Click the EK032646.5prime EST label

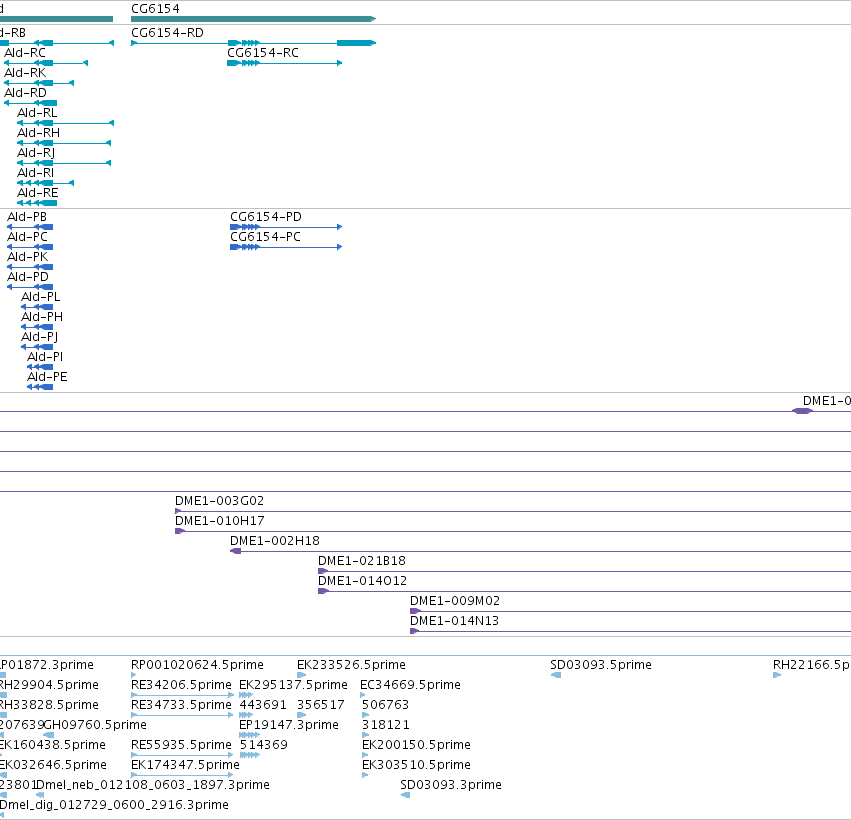coord(53,766)
